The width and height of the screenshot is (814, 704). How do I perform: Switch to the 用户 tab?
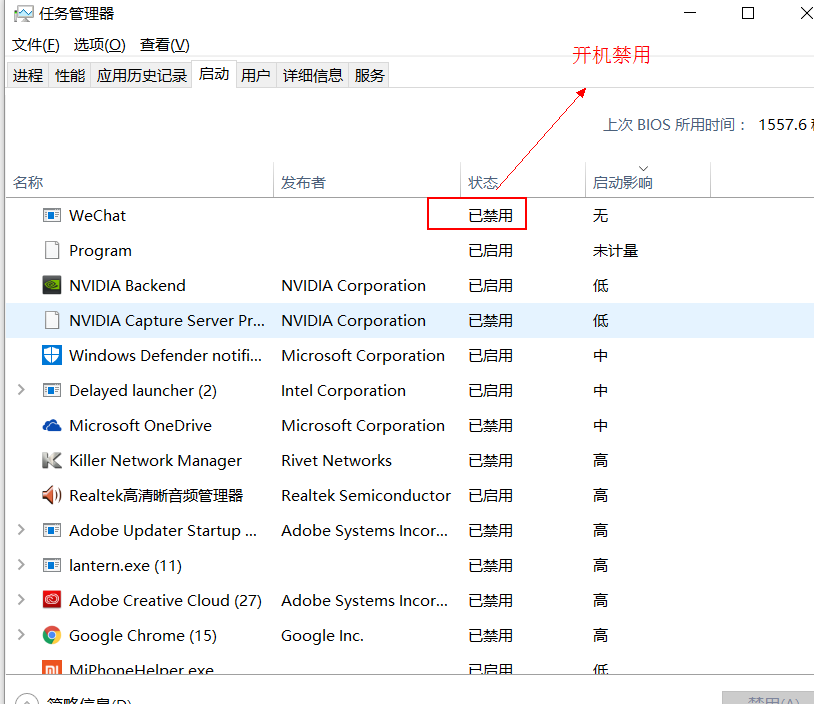(x=255, y=76)
